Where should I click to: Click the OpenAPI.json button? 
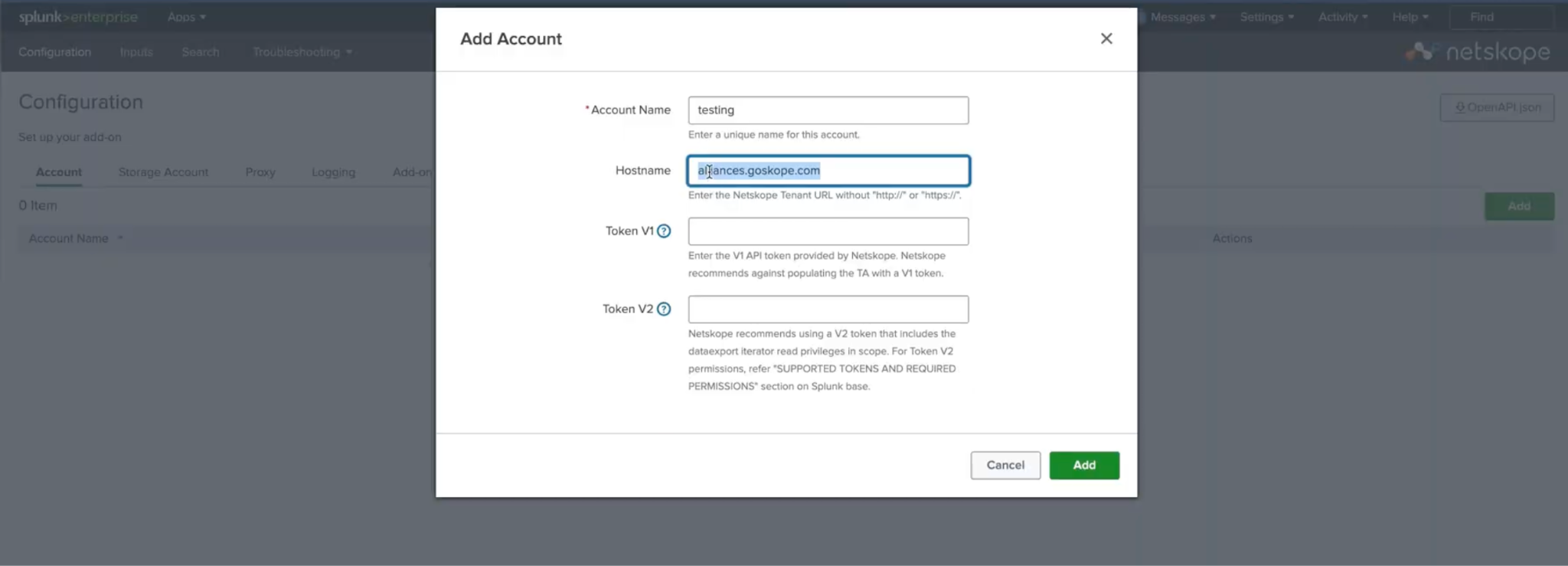coord(1497,108)
